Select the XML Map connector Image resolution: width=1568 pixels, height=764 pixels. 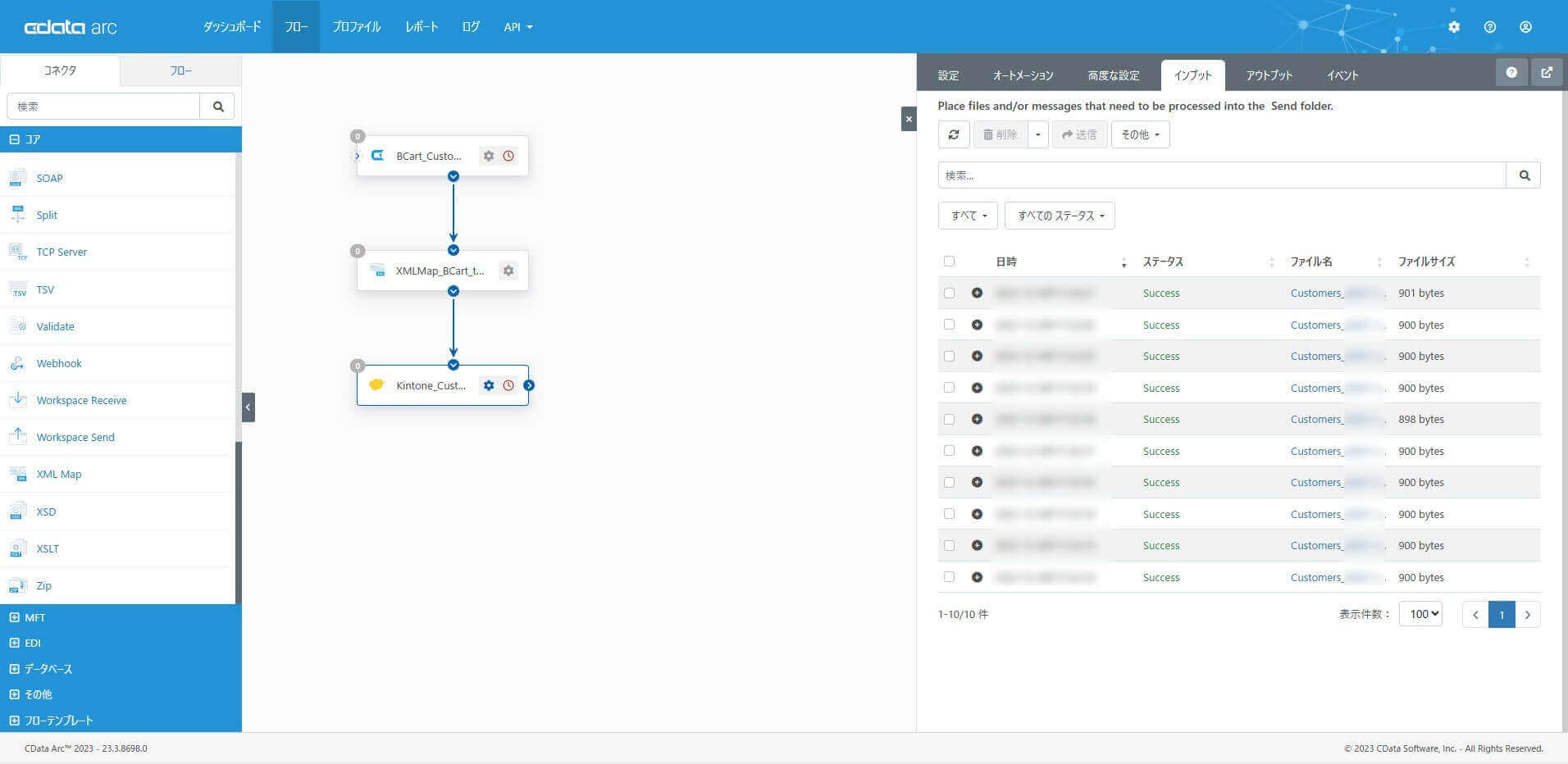coord(59,474)
